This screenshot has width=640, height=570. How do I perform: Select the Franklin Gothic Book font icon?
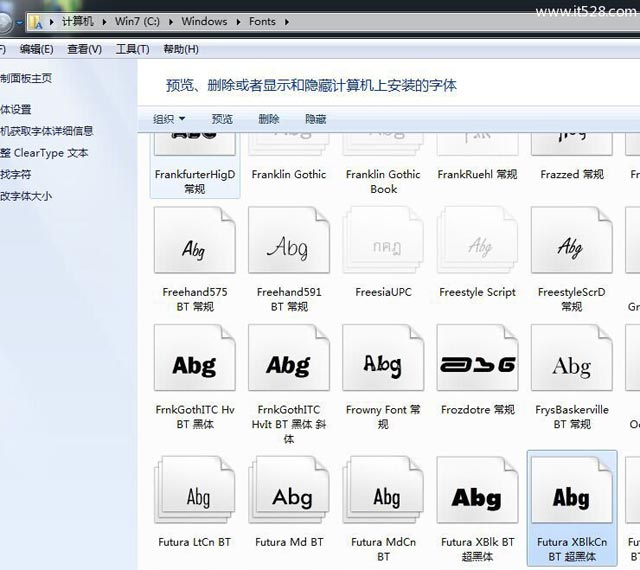383,144
